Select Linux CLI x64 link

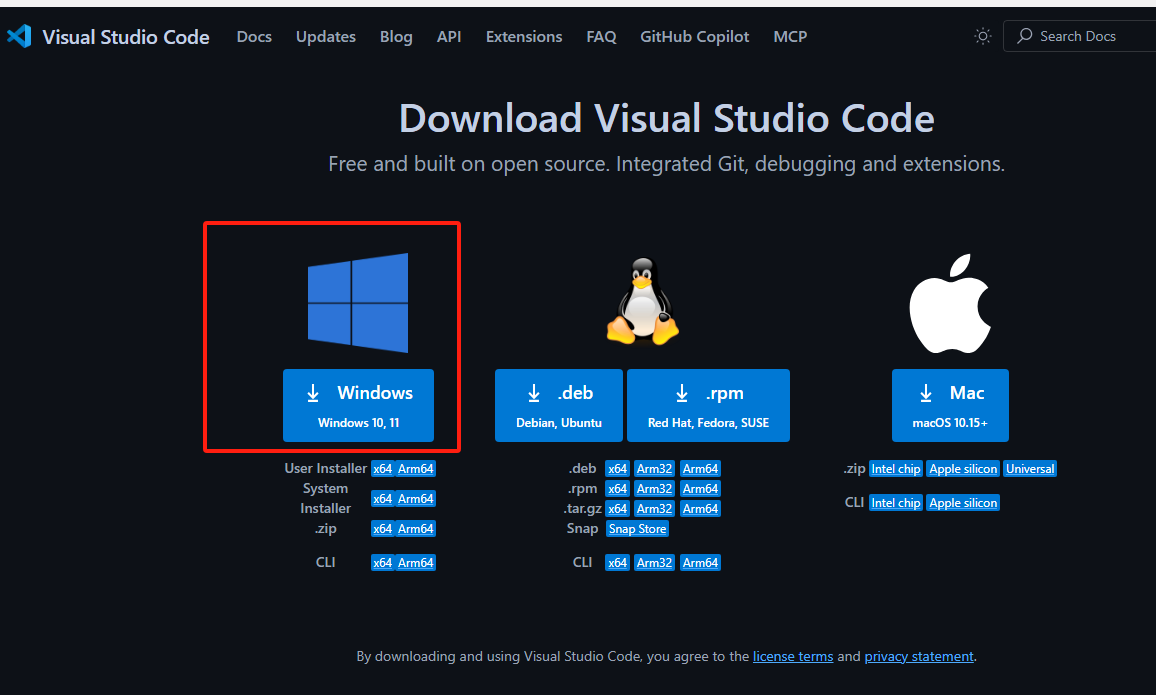[617, 562]
